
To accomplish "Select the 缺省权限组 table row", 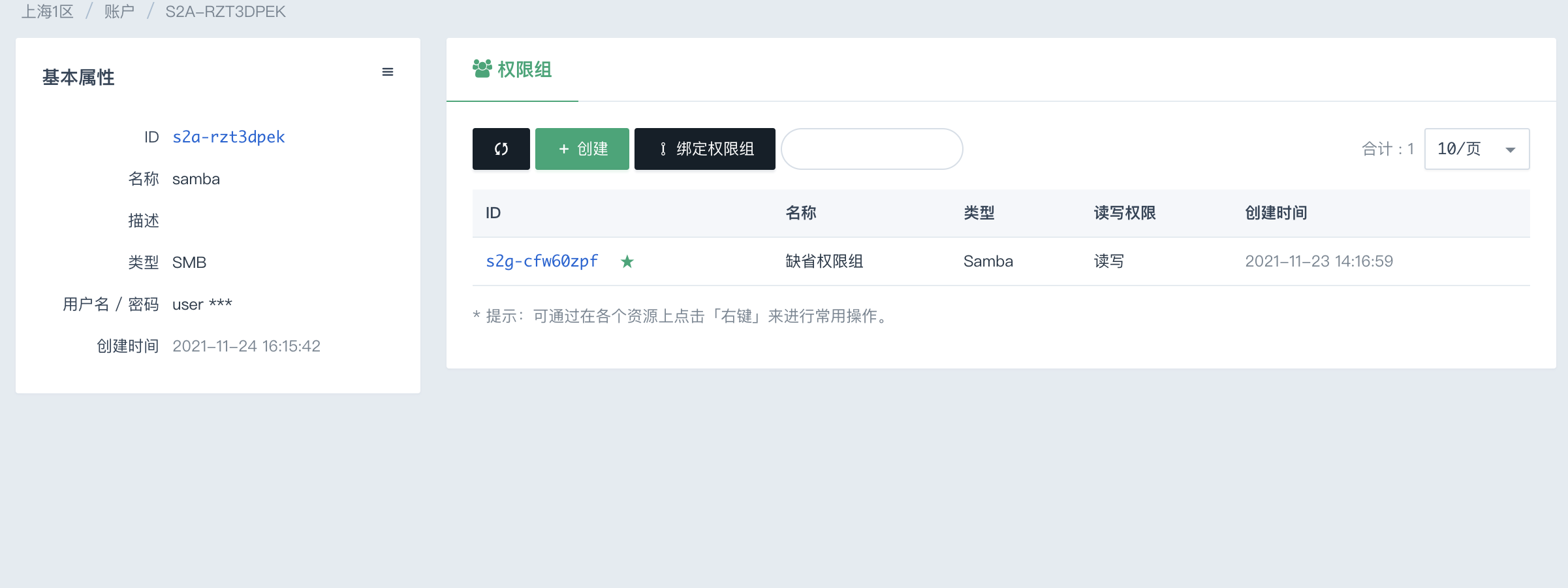I will click(824, 261).
